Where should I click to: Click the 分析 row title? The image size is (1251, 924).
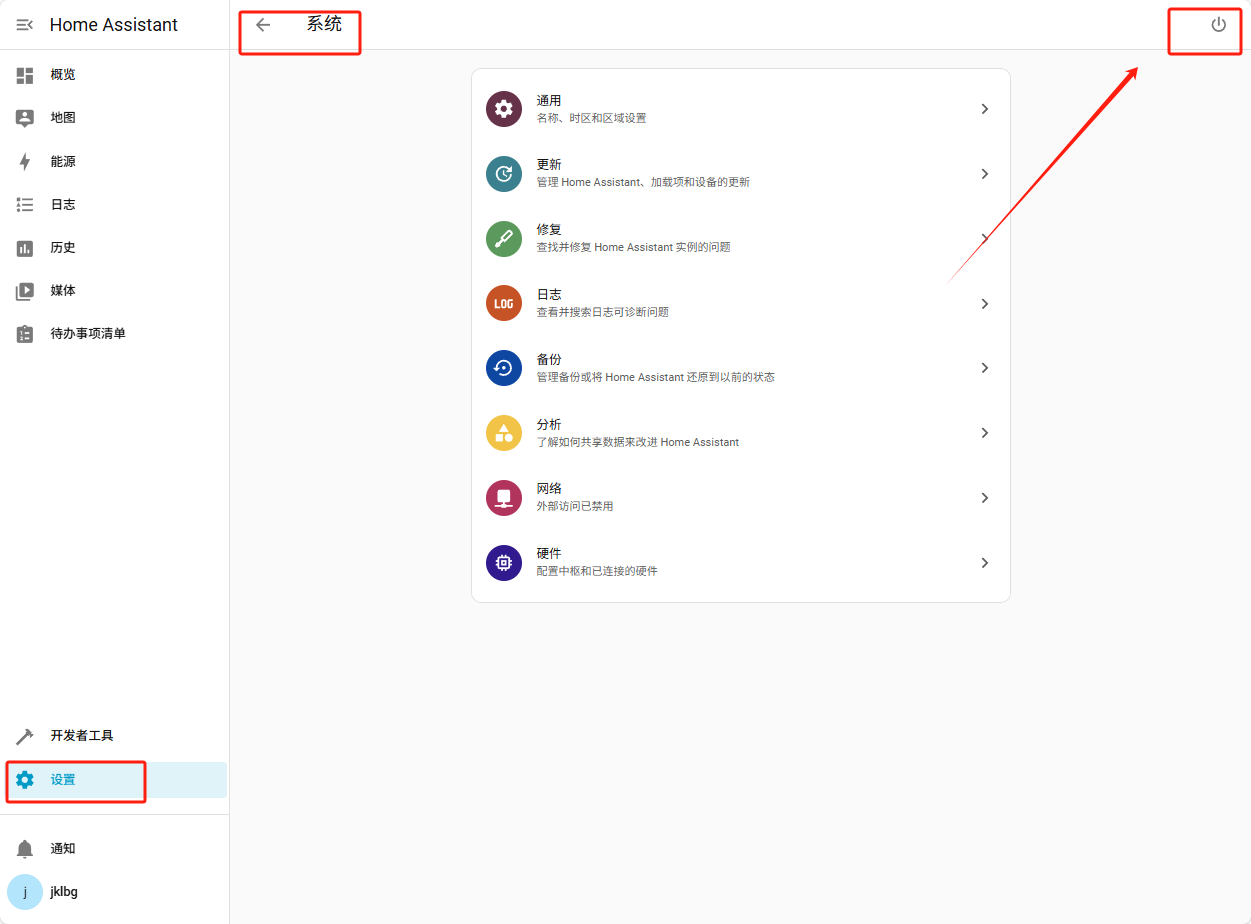point(549,425)
